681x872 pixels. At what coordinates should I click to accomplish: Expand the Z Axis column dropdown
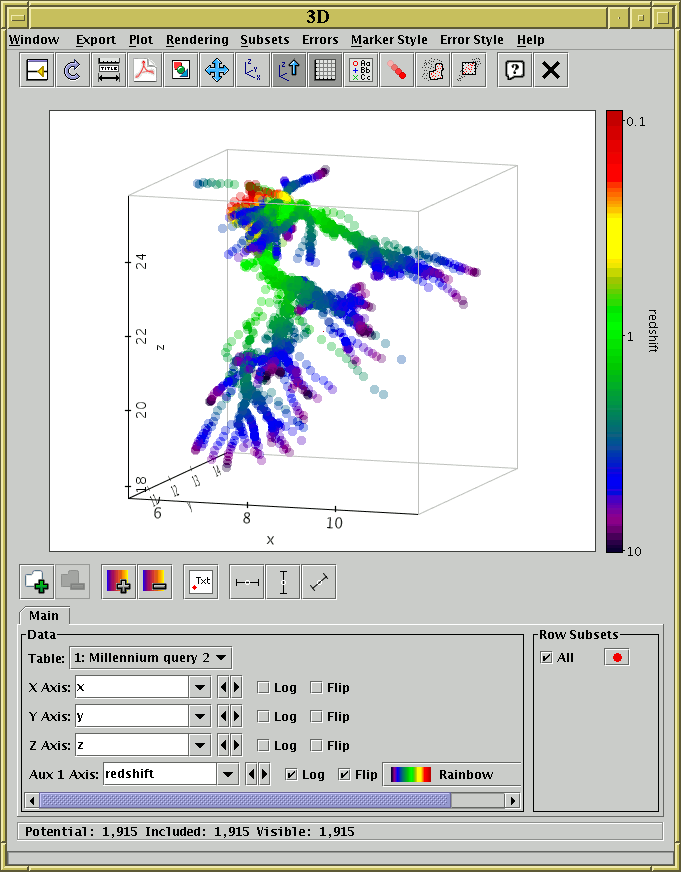coord(200,745)
